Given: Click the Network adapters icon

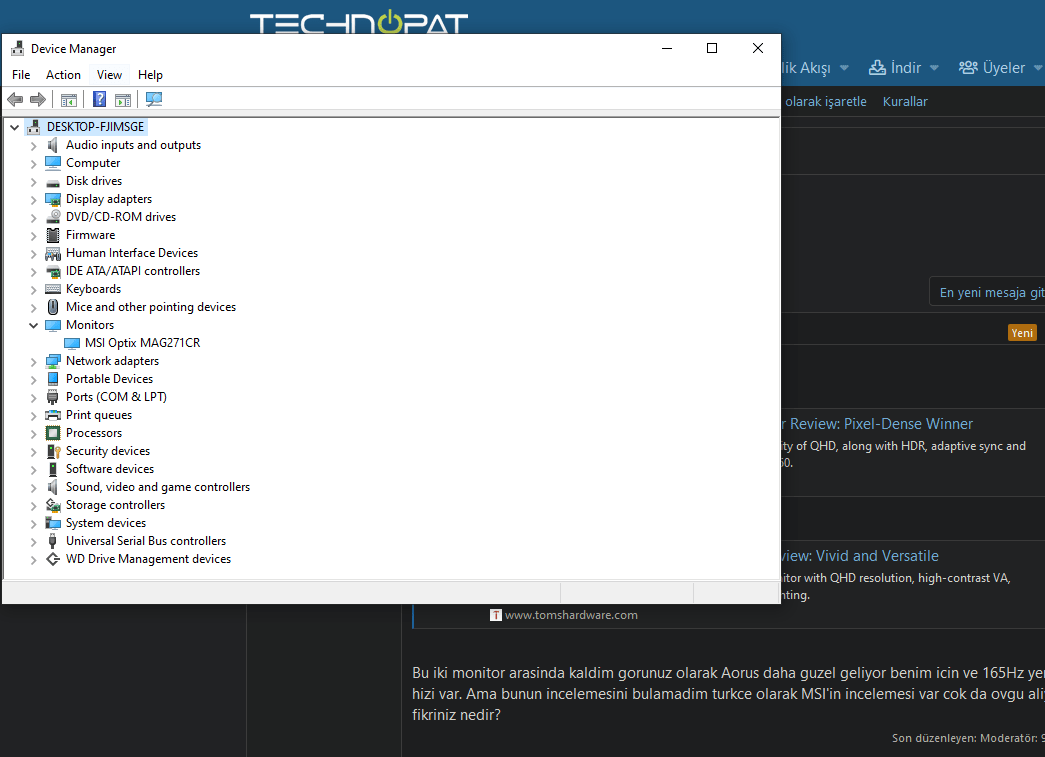Looking at the screenshot, I should [53, 361].
